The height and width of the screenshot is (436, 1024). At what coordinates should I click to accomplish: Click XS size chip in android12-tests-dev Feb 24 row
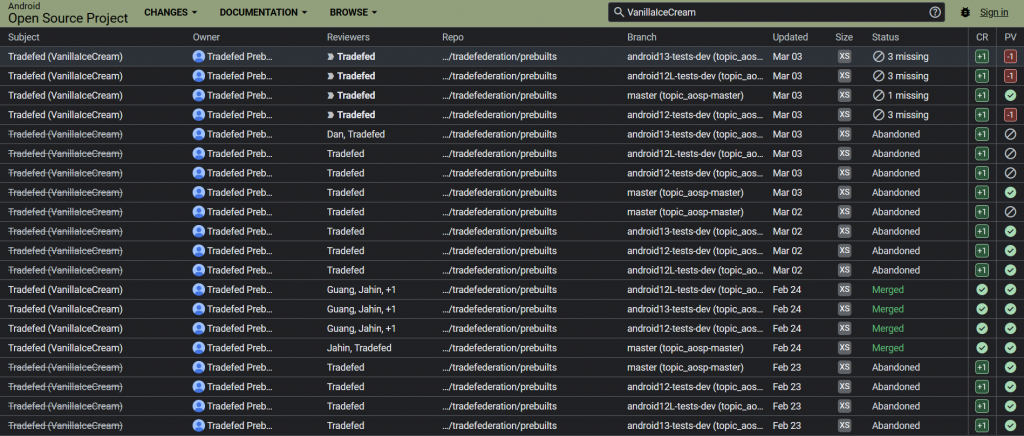pos(844,328)
